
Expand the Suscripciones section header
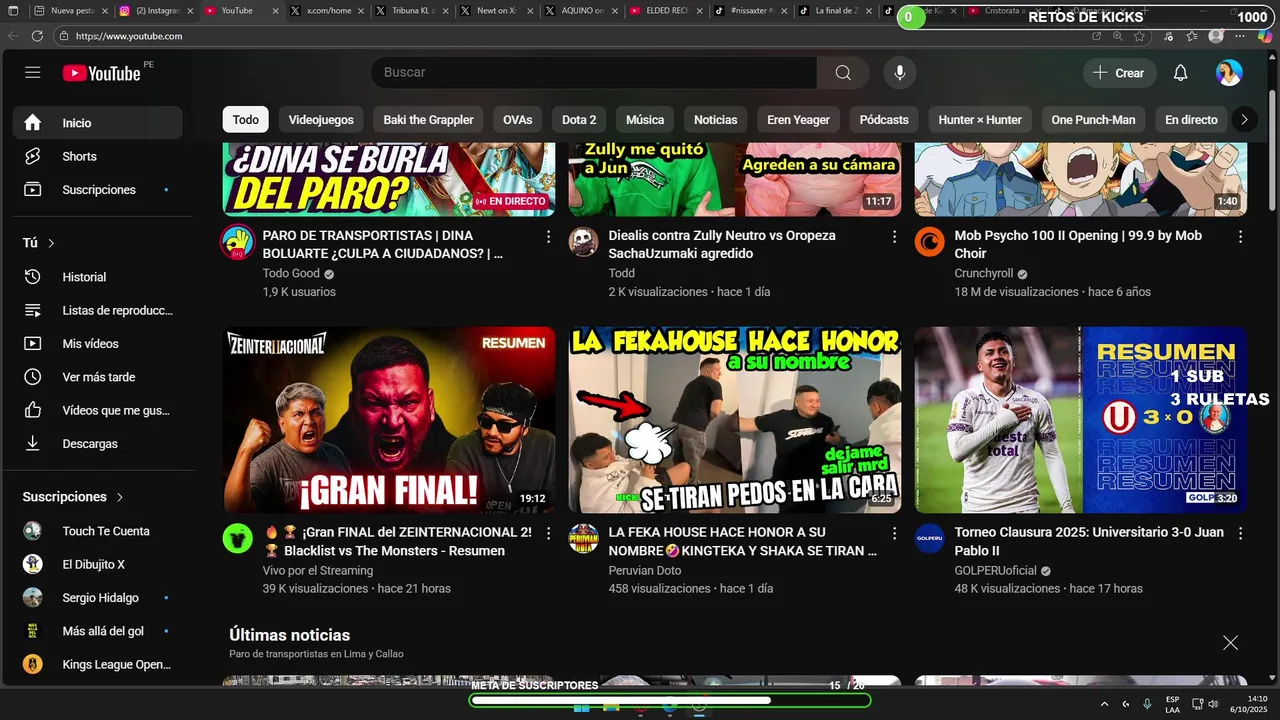[x=73, y=497]
